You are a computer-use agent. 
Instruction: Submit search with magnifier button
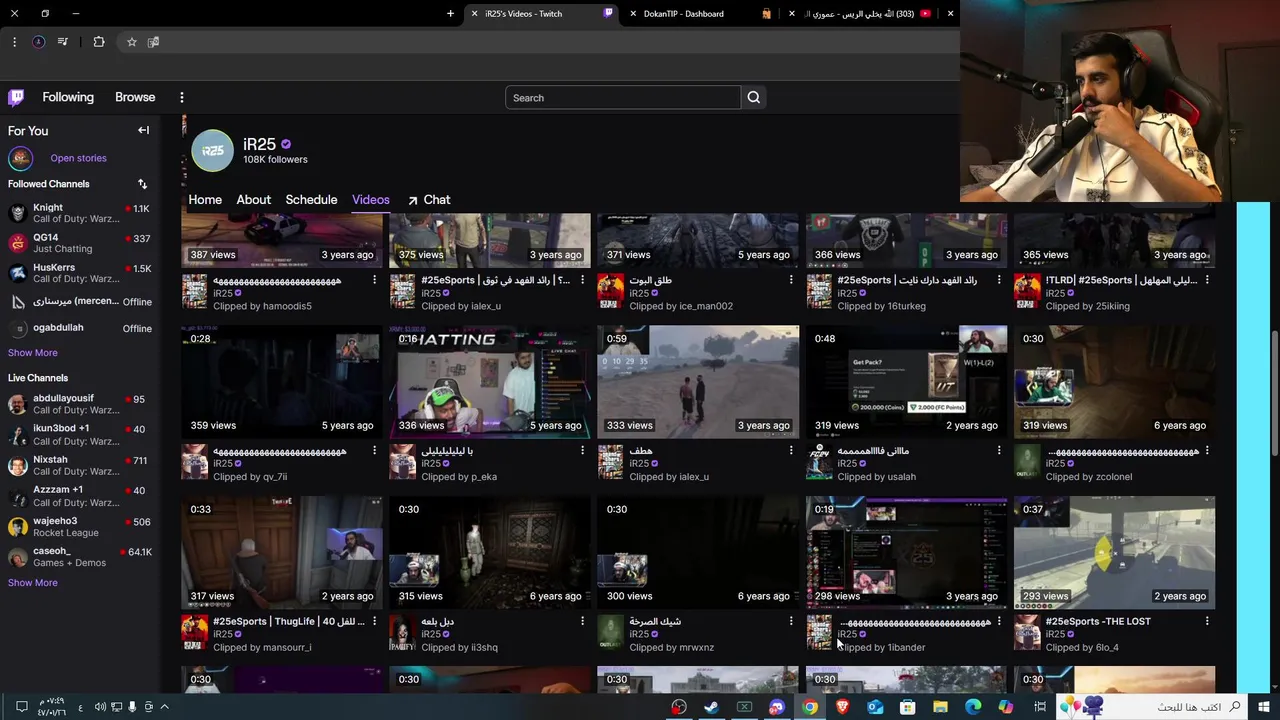754,97
